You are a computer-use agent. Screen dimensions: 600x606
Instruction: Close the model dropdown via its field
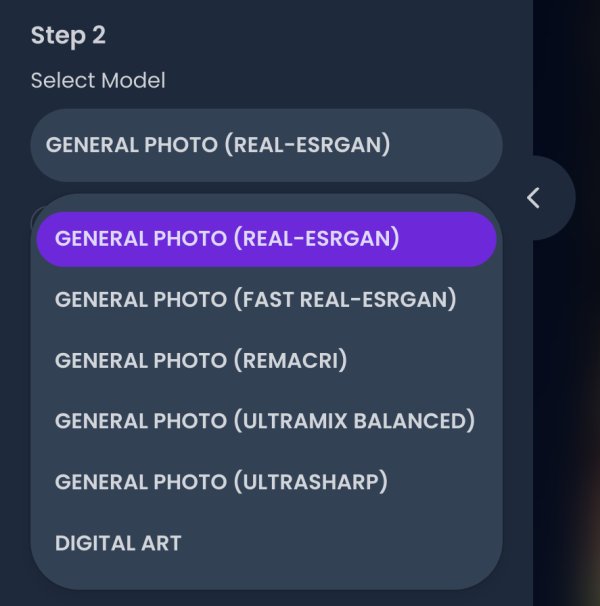266,145
